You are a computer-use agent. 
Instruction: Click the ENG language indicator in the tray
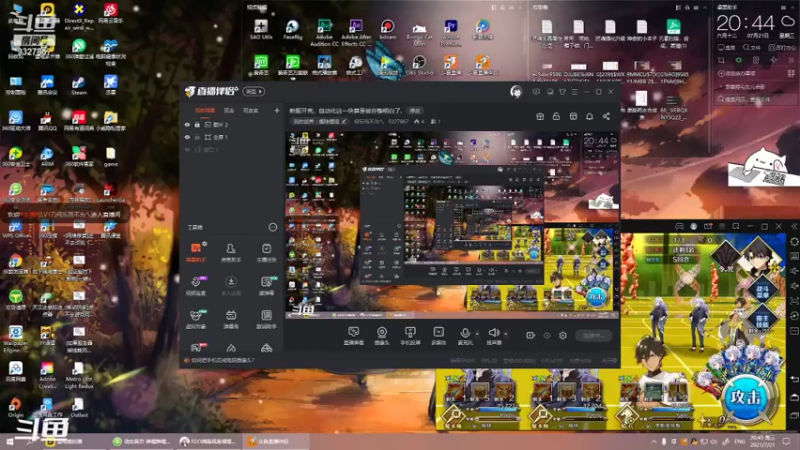(x=739, y=441)
